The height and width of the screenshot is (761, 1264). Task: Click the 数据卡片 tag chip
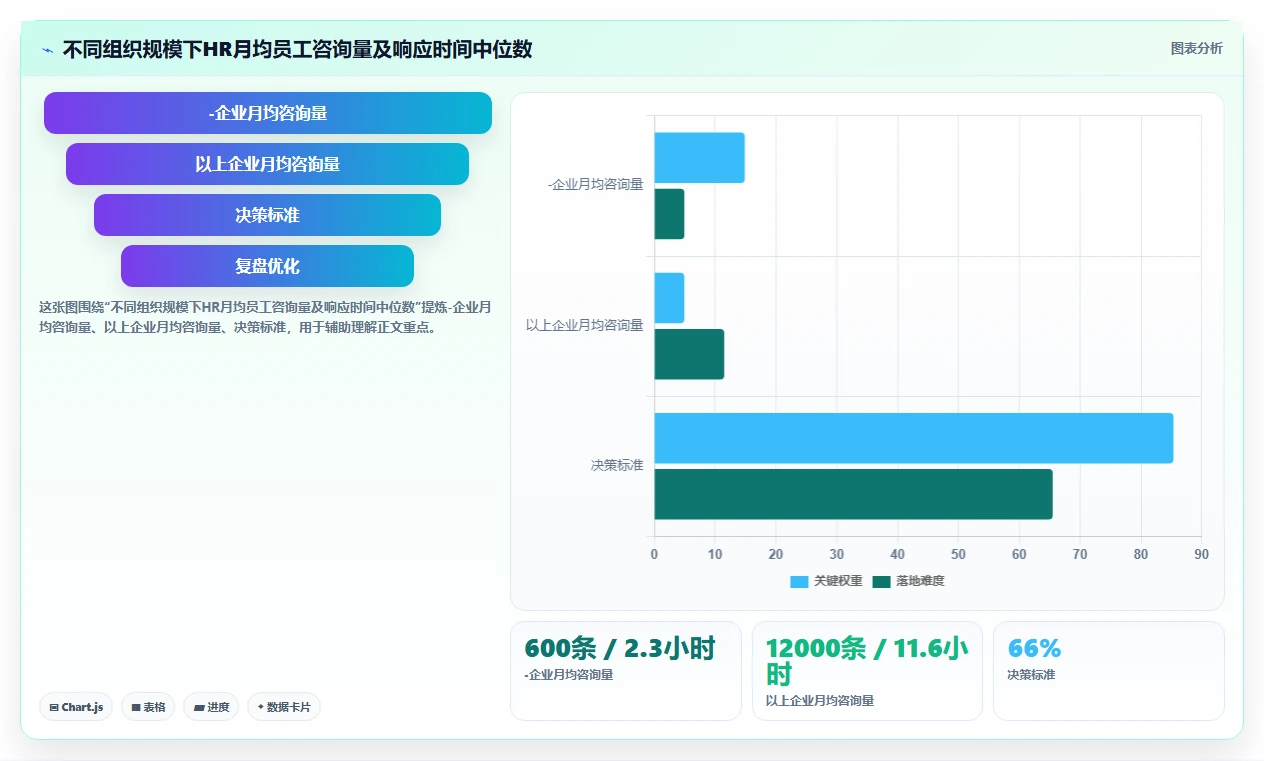pyautogui.click(x=284, y=707)
